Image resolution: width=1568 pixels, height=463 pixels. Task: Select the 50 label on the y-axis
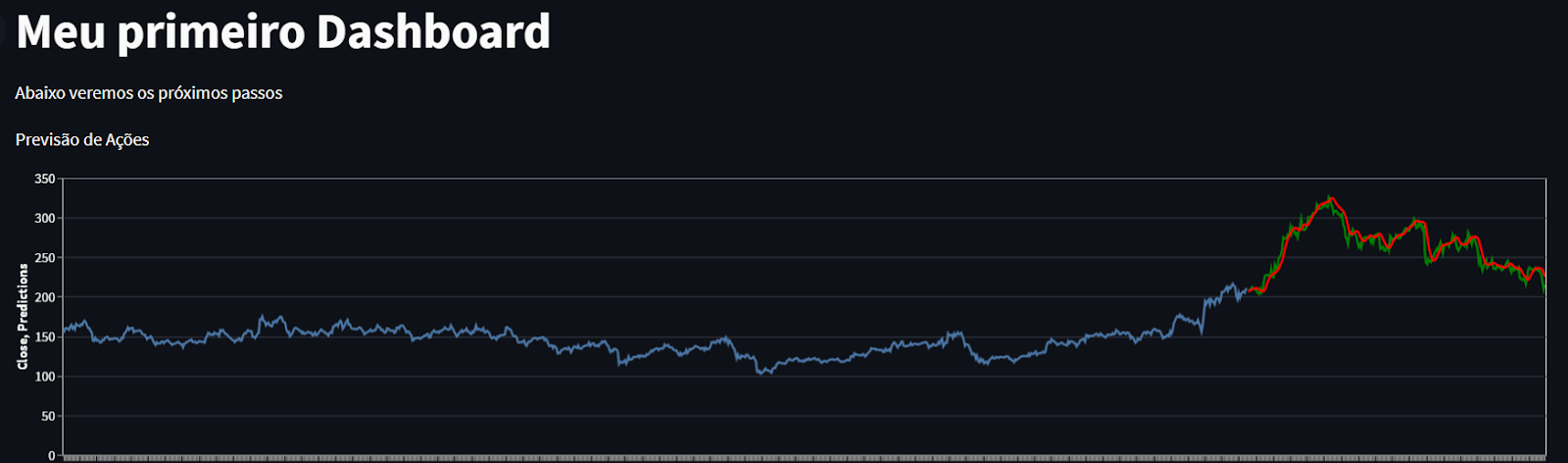[x=49, y=417]
